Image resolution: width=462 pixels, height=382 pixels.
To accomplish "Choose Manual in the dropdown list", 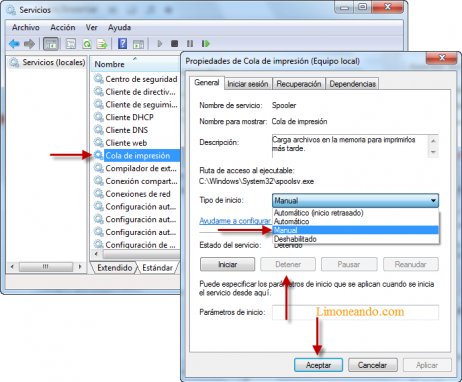I will (x=355, y=230).
